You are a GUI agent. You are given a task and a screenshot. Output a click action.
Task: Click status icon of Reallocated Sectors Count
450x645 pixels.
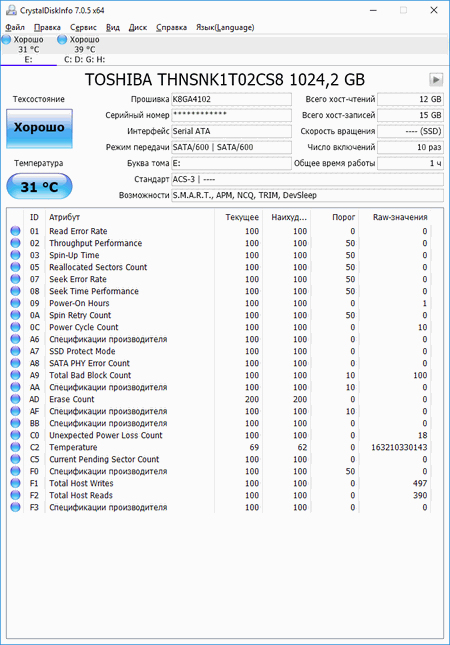(15, 267)
